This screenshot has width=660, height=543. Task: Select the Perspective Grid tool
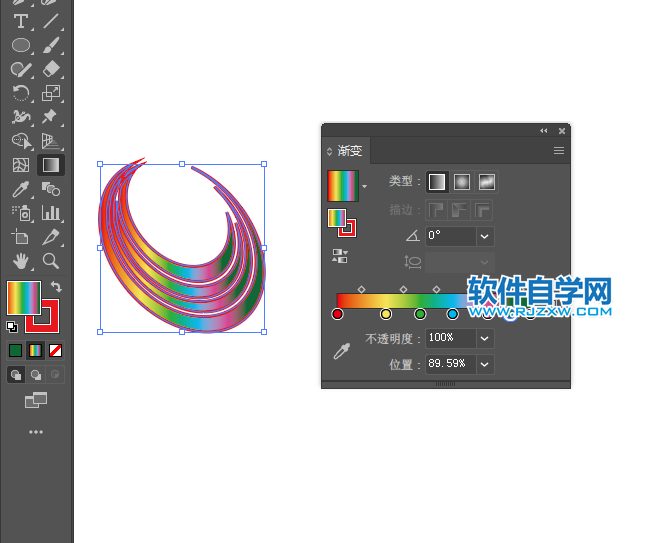[x=51, y=141]
